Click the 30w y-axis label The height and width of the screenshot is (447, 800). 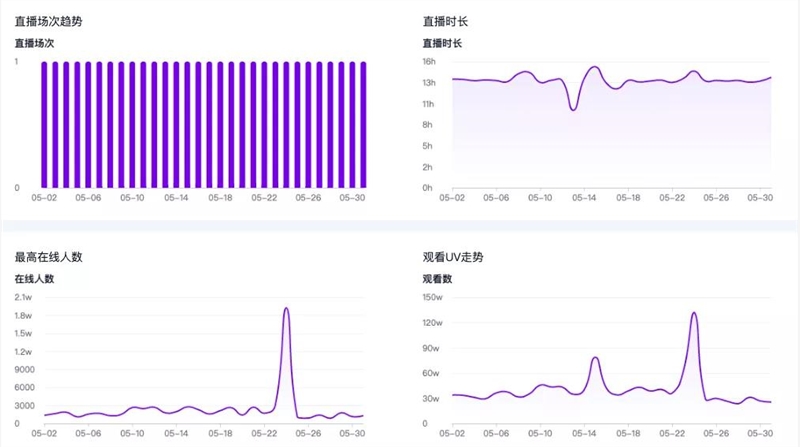[x=431, y=399]
